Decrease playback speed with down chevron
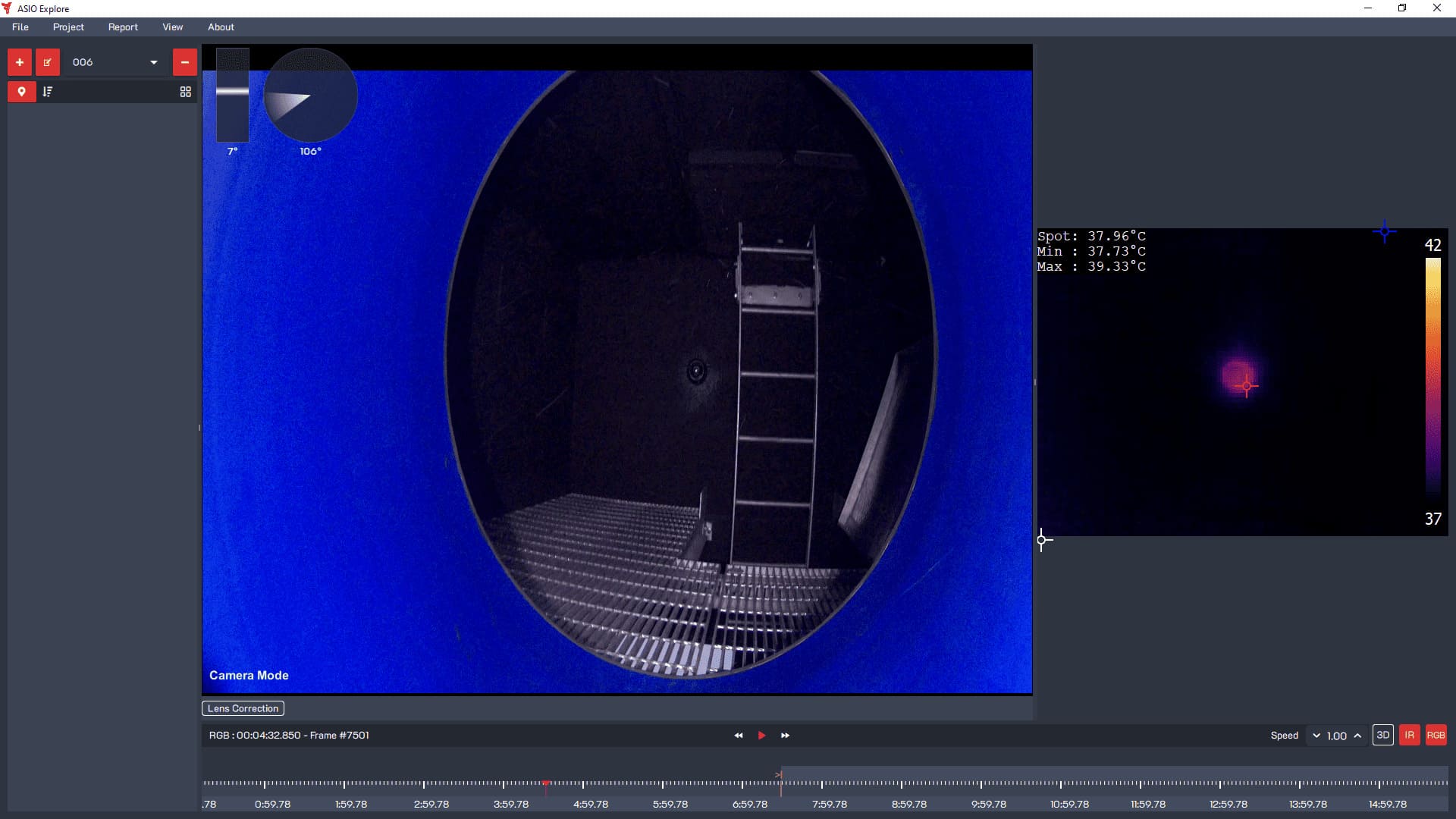1456x819 pixels. click(1316, 736)
